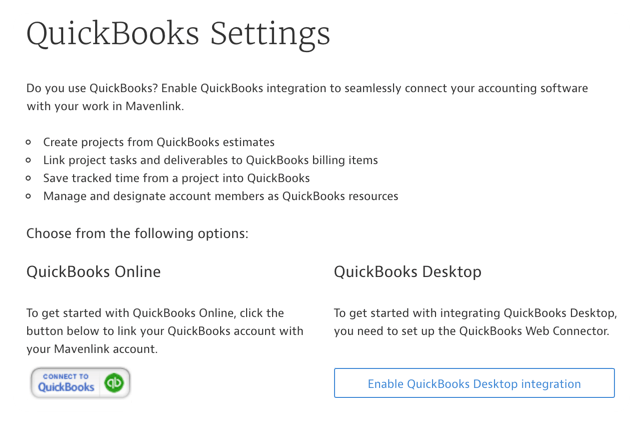
Task: Click bullet marker beside 'Manage and designate' item
Action: click(x=31, y=196)
